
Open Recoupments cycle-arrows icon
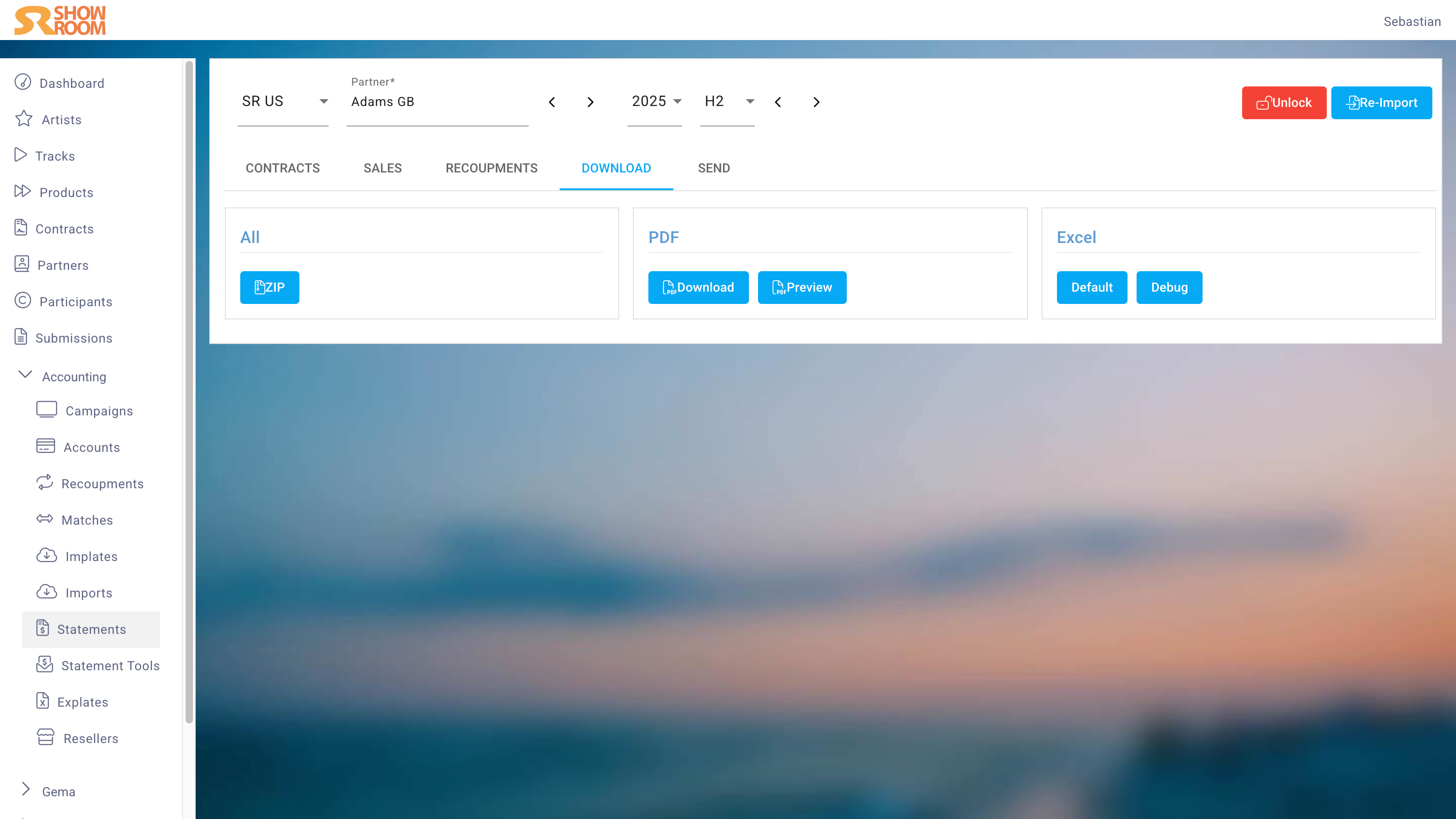click(45, 483)
